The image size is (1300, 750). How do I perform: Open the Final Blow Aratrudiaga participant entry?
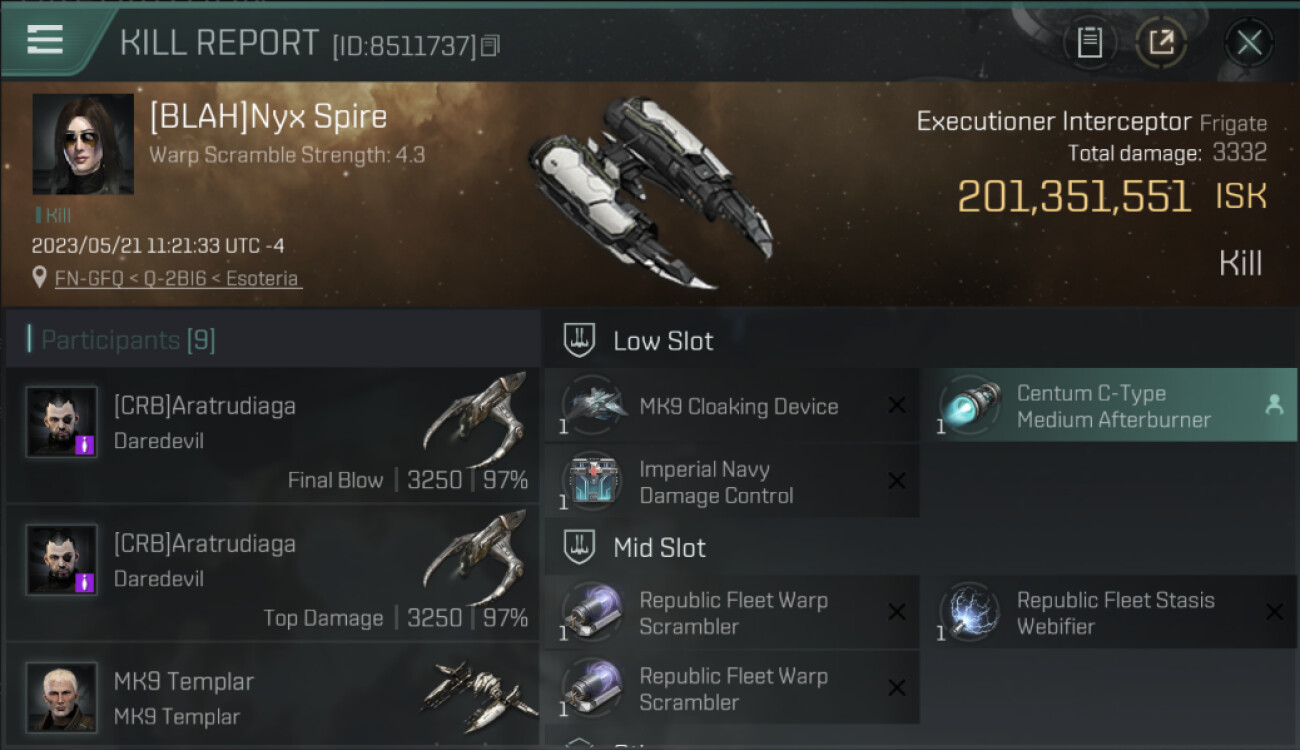tap(272, 435)
